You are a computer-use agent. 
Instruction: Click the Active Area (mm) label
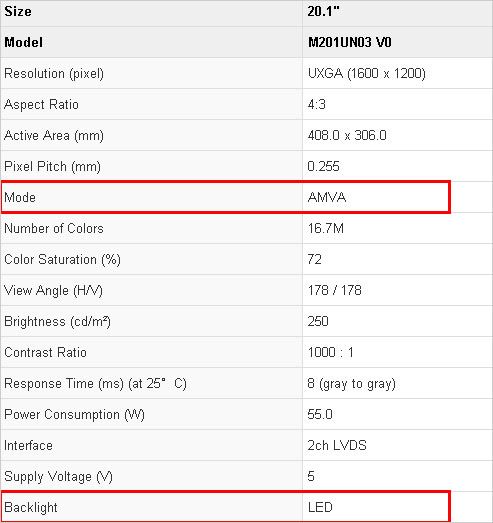[x=54, y=136]
